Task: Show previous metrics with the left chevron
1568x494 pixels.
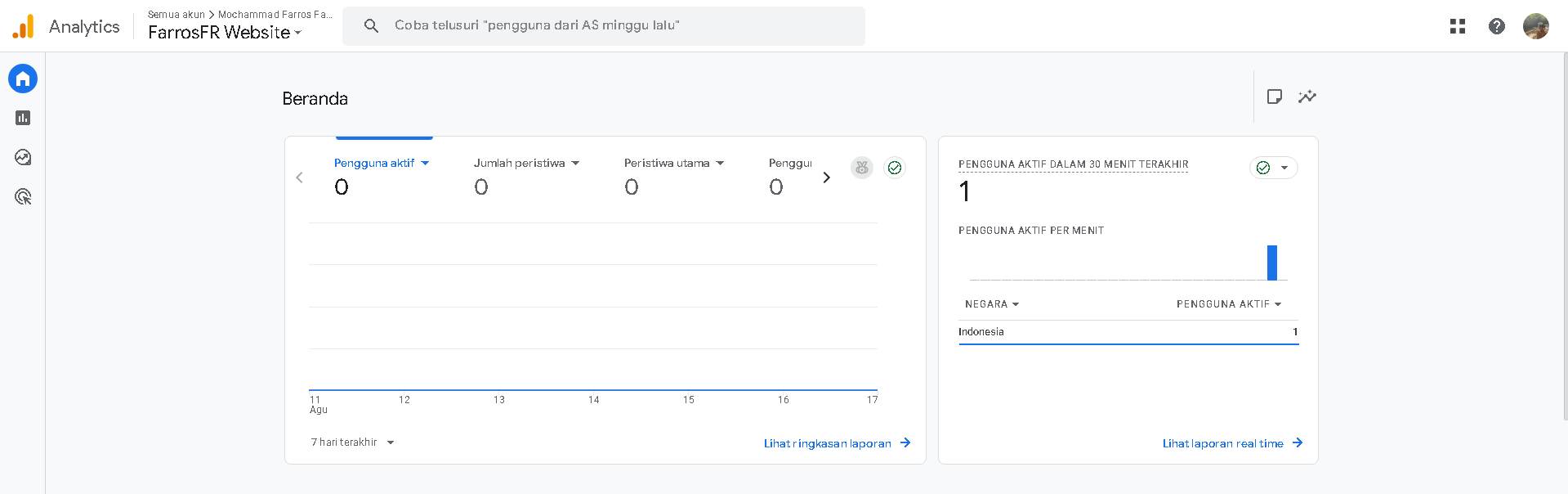Action: 300,177
